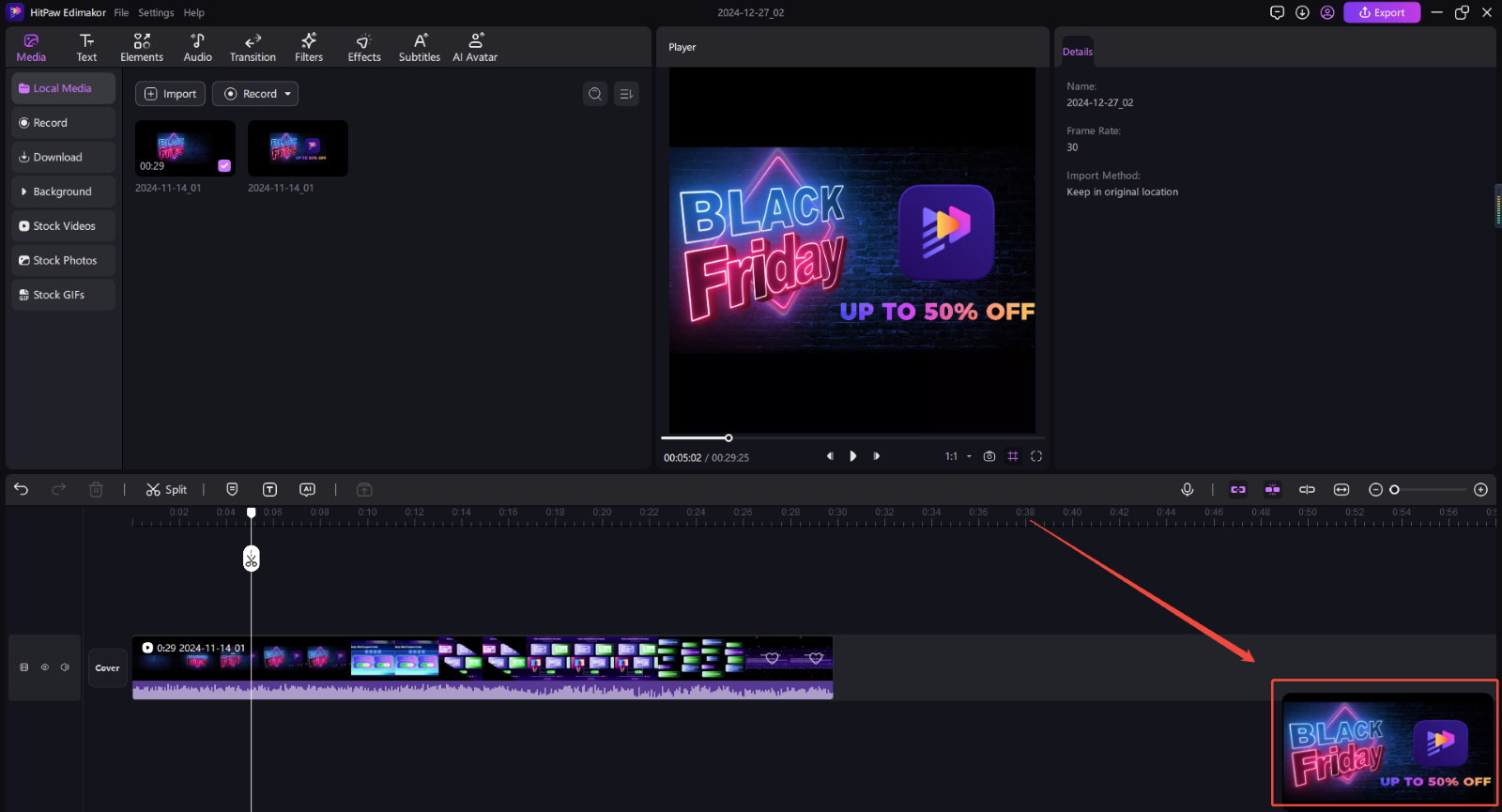
Task: Switch to the Stock Videos section
Action: [x=64, y=226]
